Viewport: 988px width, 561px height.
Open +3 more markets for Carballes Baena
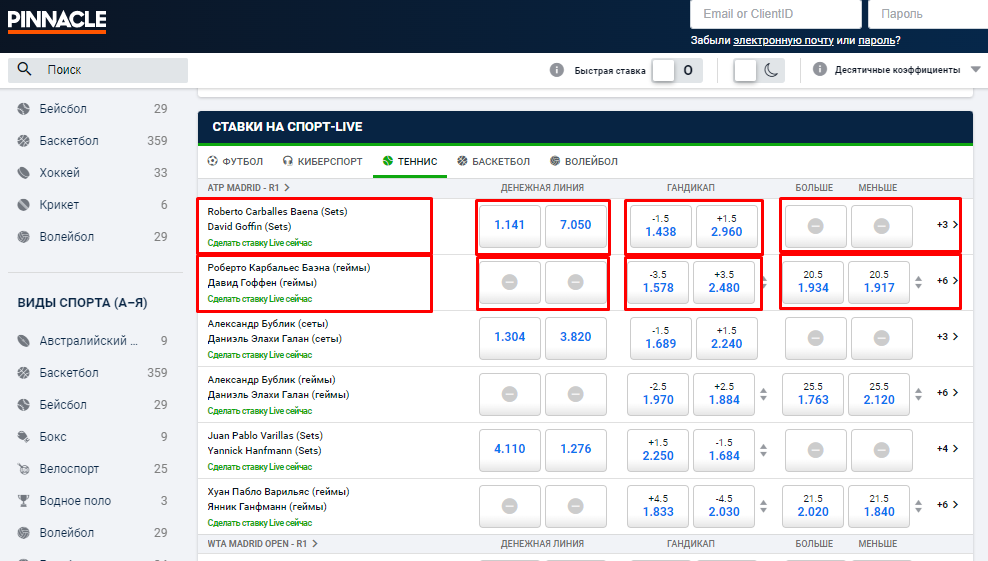click(x=947, y=224)
